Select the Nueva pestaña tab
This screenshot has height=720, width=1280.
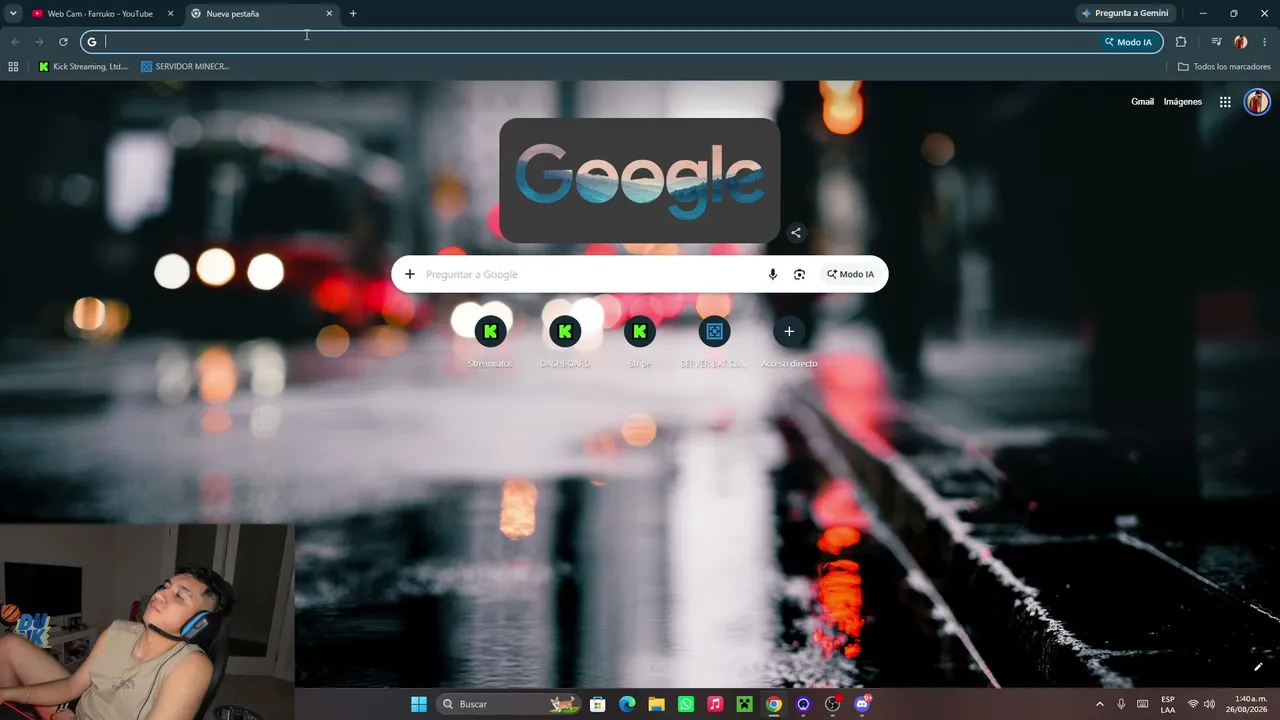point(262,14)
